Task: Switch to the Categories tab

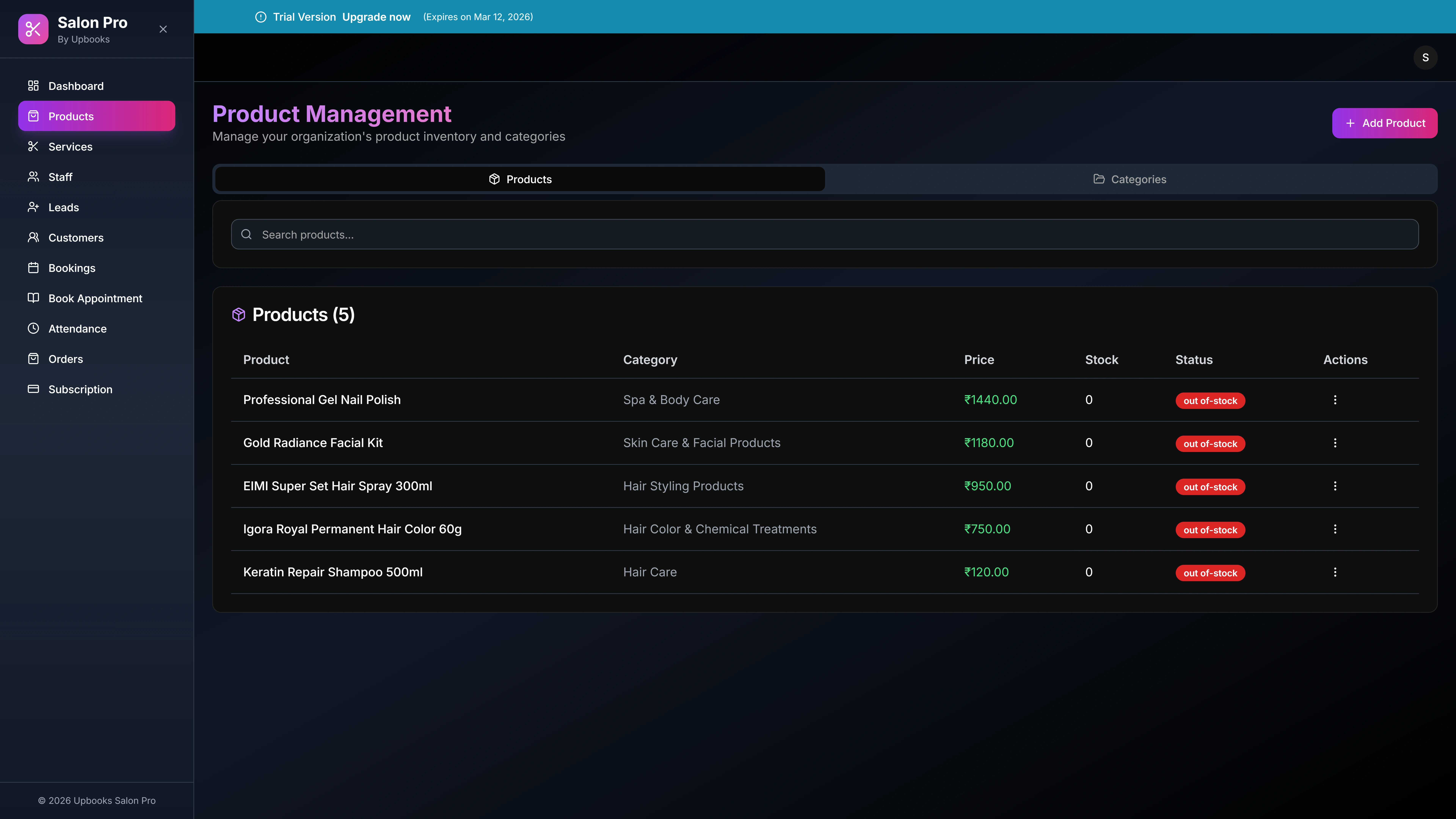Action: [1130, 179]
